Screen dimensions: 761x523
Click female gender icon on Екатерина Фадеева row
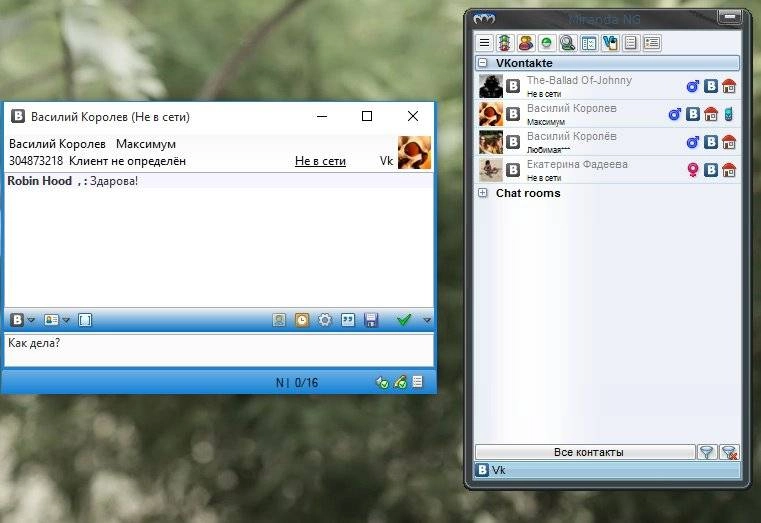click(693, 170)
